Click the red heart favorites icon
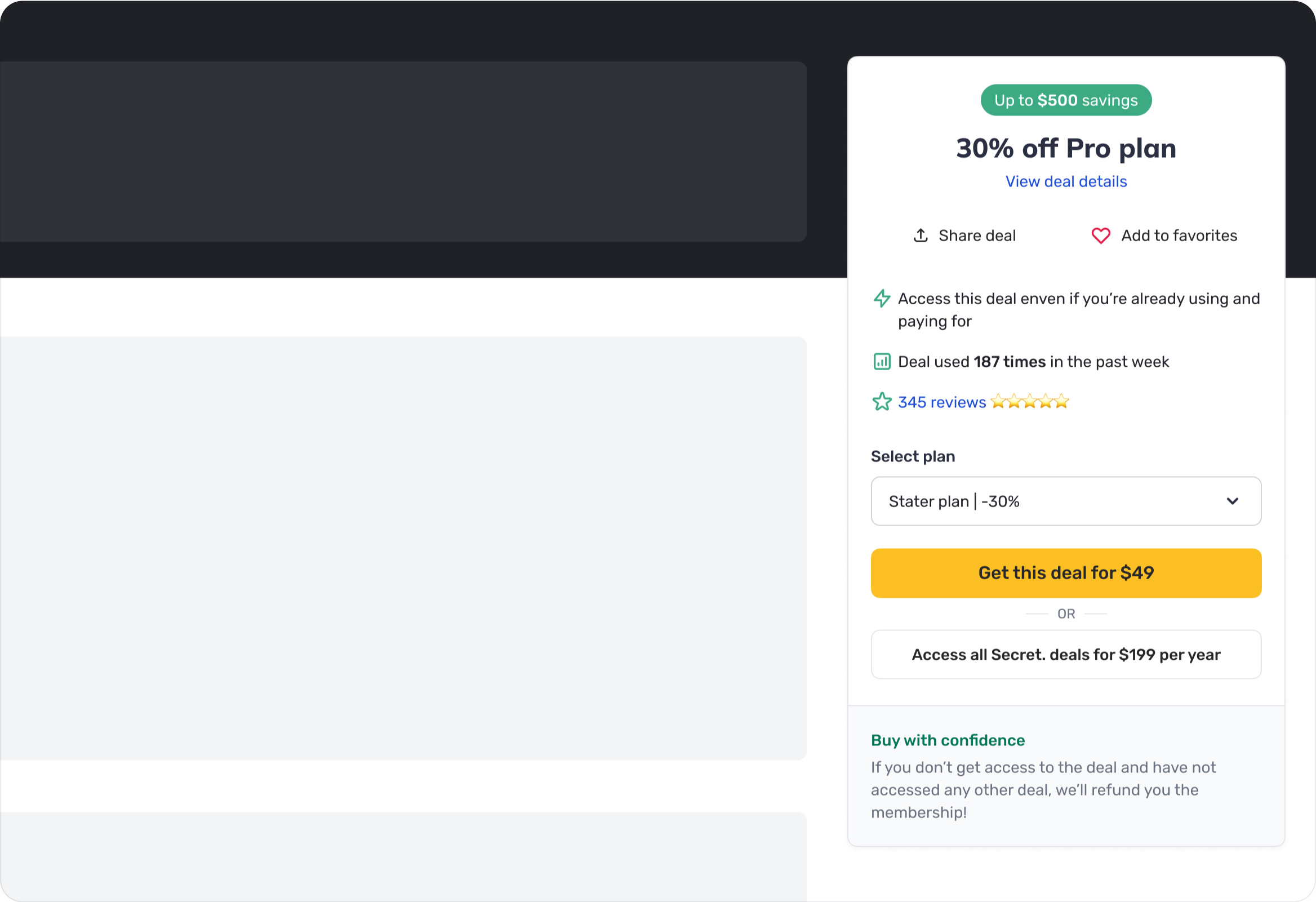1316x902 pixels. click(1100, 236)
